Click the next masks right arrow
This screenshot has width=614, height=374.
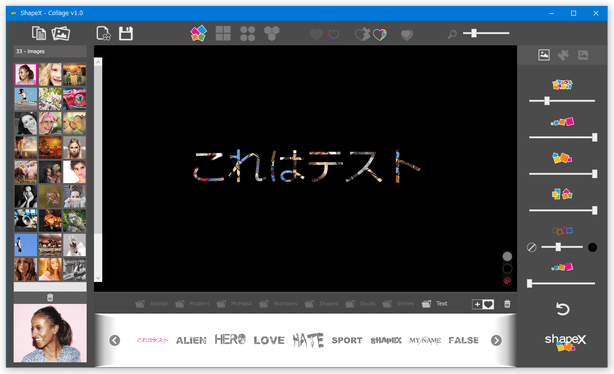496,340
